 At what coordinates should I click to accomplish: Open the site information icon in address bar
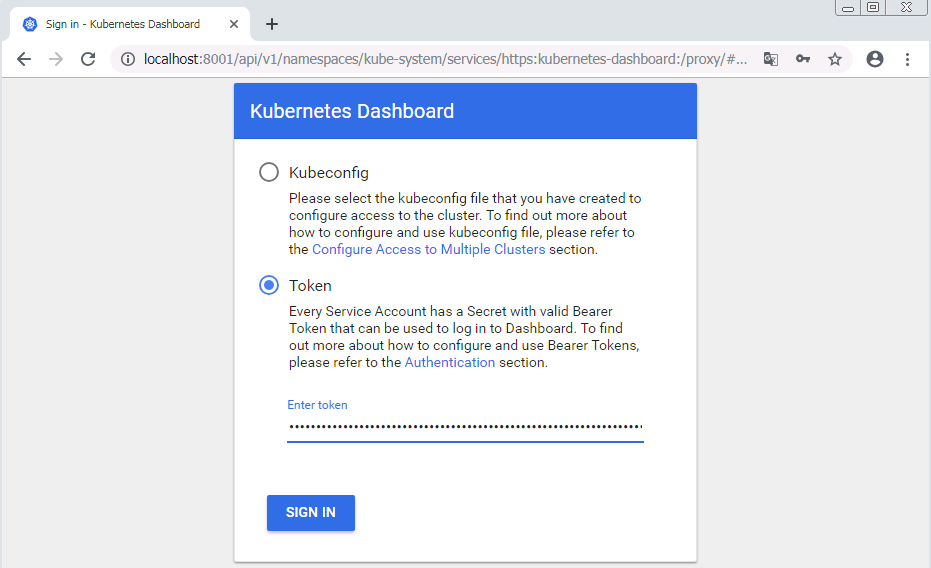pos(128,59)
